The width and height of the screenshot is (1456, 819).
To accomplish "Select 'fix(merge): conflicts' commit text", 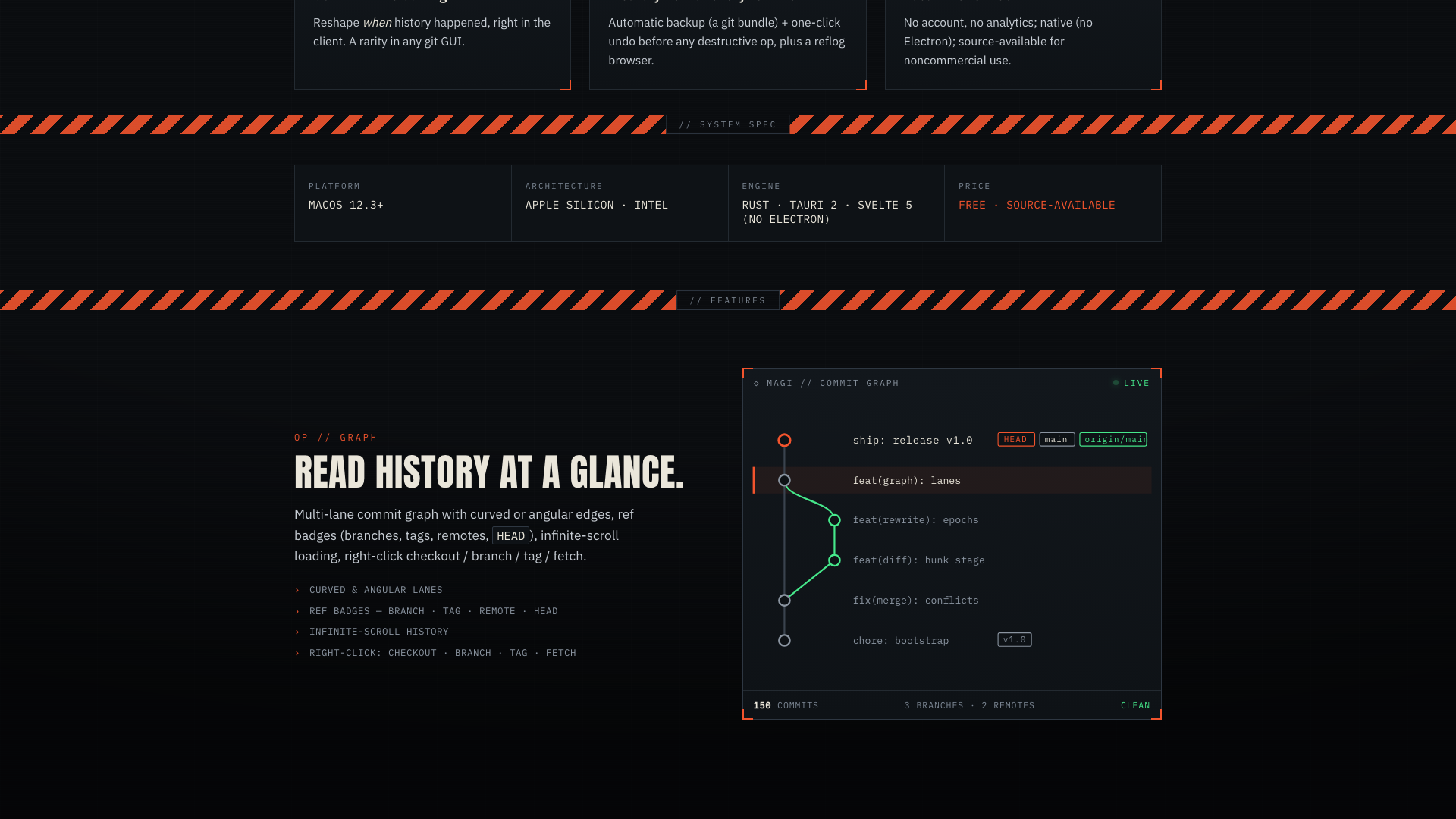I will [915, 601].
